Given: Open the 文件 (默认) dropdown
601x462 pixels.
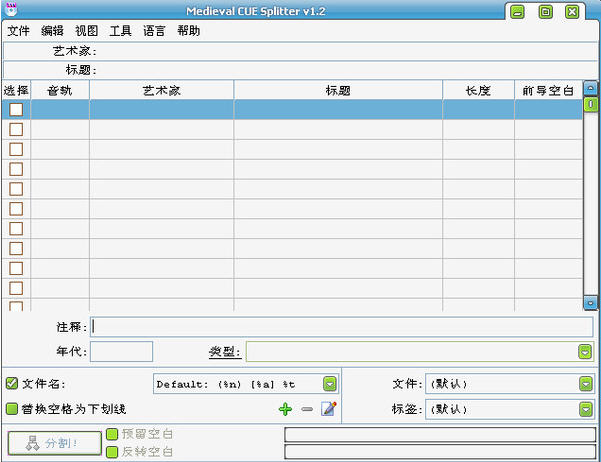Looking at the screenshot, I should coord(585,384).
